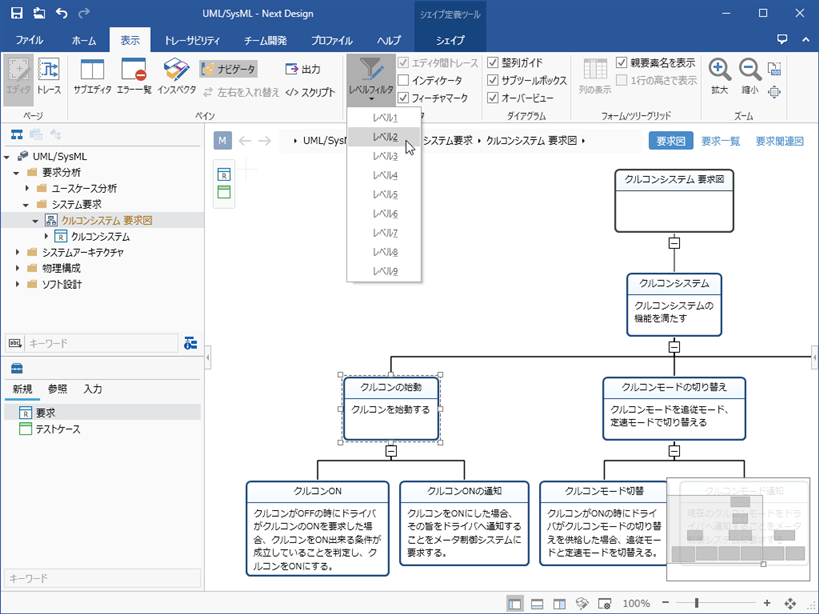Toggle the 整列ガイド checkbox

point(492,63)
